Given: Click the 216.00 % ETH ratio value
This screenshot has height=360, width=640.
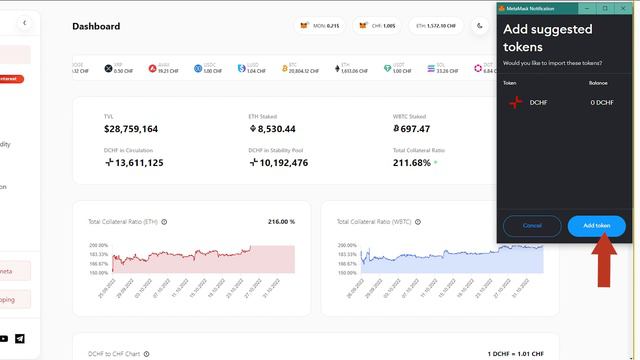Looking at the screenshot, I should [281, 222].
